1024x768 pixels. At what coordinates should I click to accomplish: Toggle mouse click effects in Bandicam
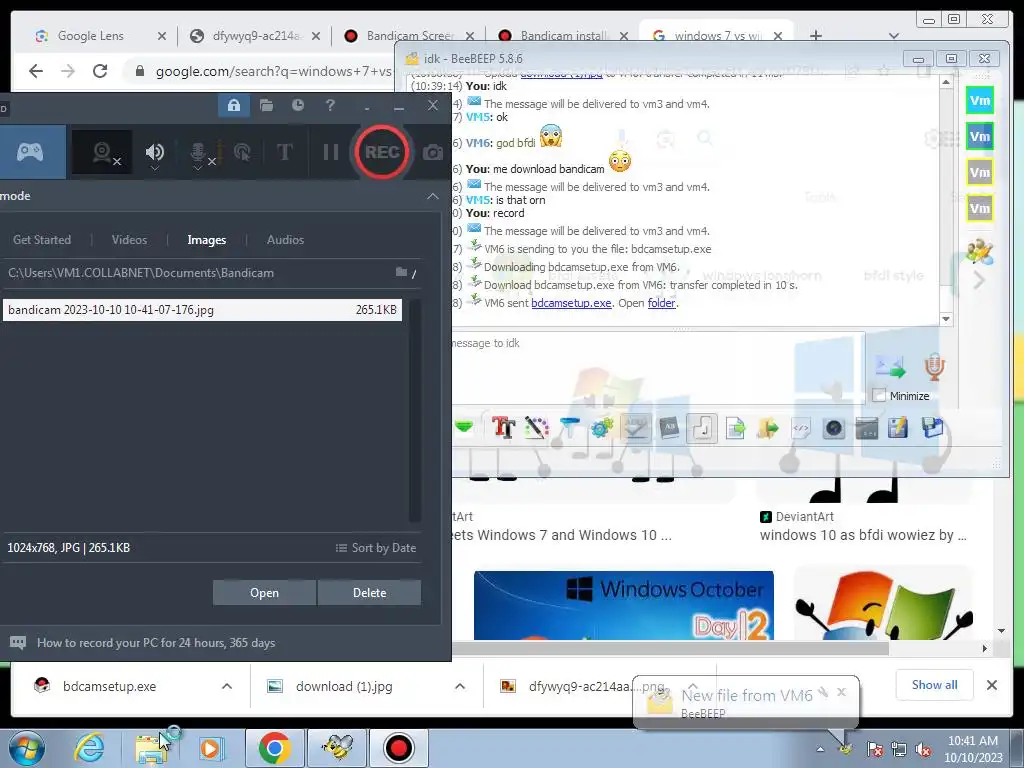(242, 152)
